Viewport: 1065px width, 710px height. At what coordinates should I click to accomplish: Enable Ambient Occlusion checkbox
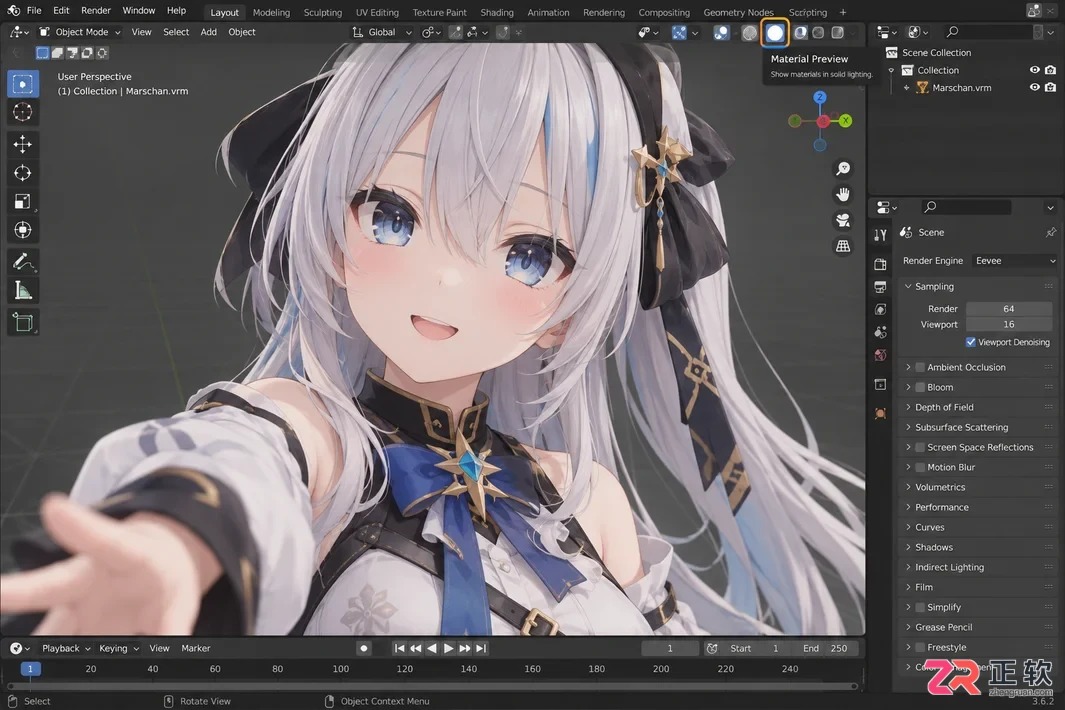920,368
